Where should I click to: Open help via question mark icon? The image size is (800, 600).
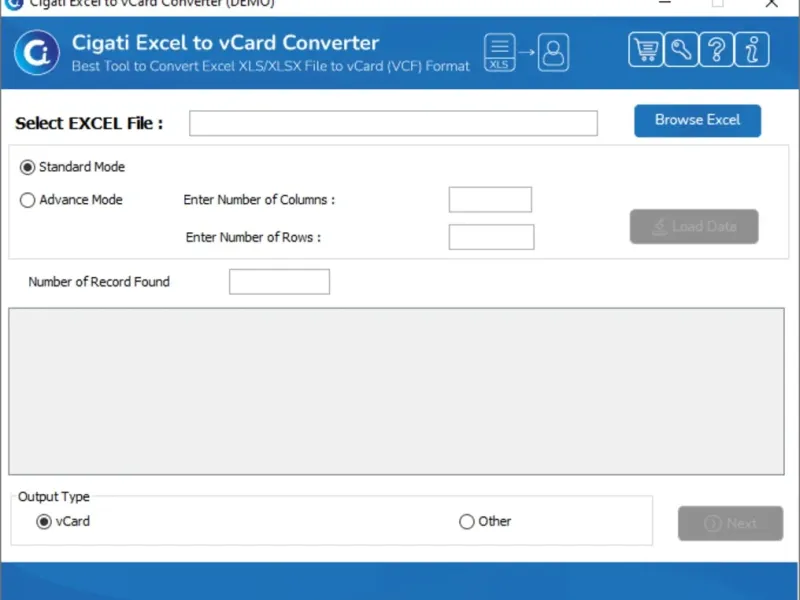click(x=716, y=49)
